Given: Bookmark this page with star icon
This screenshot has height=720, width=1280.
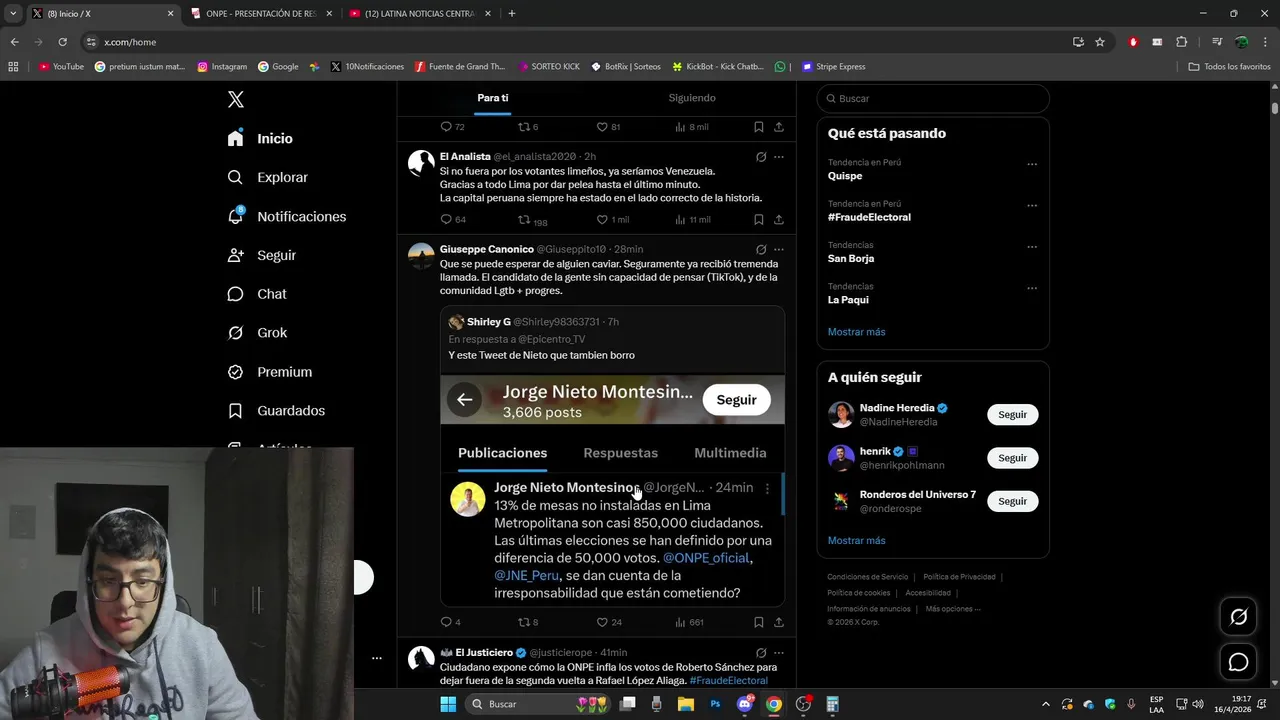Looking at the screenshot, I should coord(1100,42).
